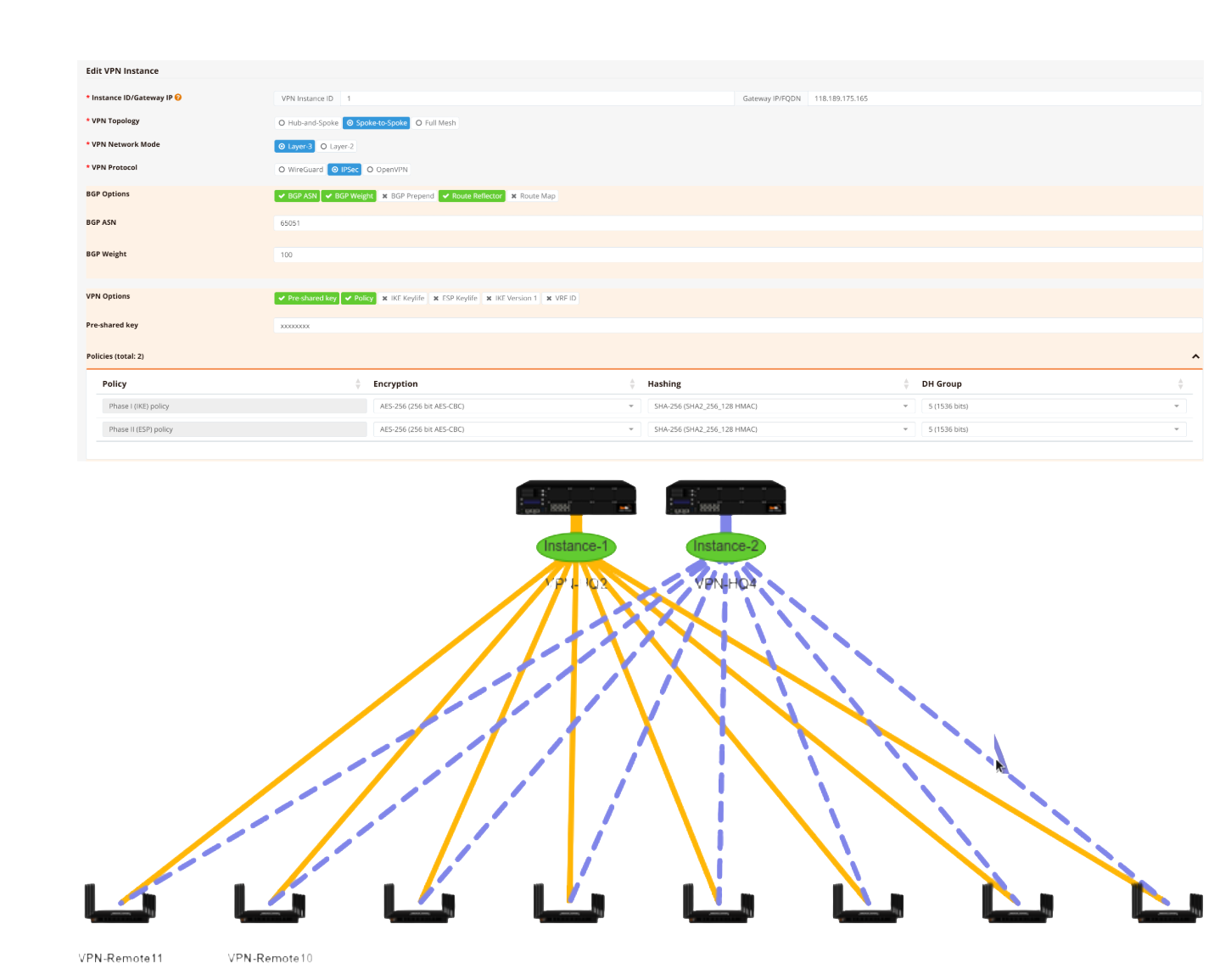The image size is (1231, 980).
Task: Enable the Route Map option
Action: click(533, 196)
